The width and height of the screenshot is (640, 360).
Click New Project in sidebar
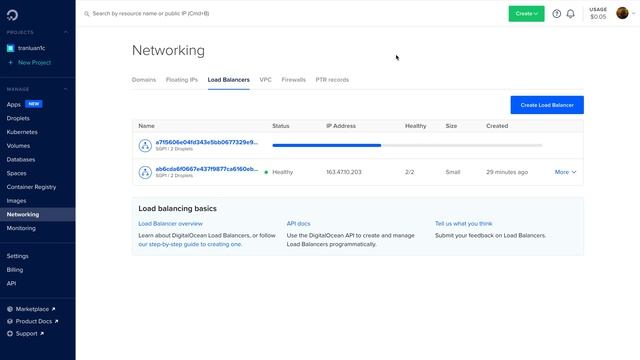click(34, 62)
